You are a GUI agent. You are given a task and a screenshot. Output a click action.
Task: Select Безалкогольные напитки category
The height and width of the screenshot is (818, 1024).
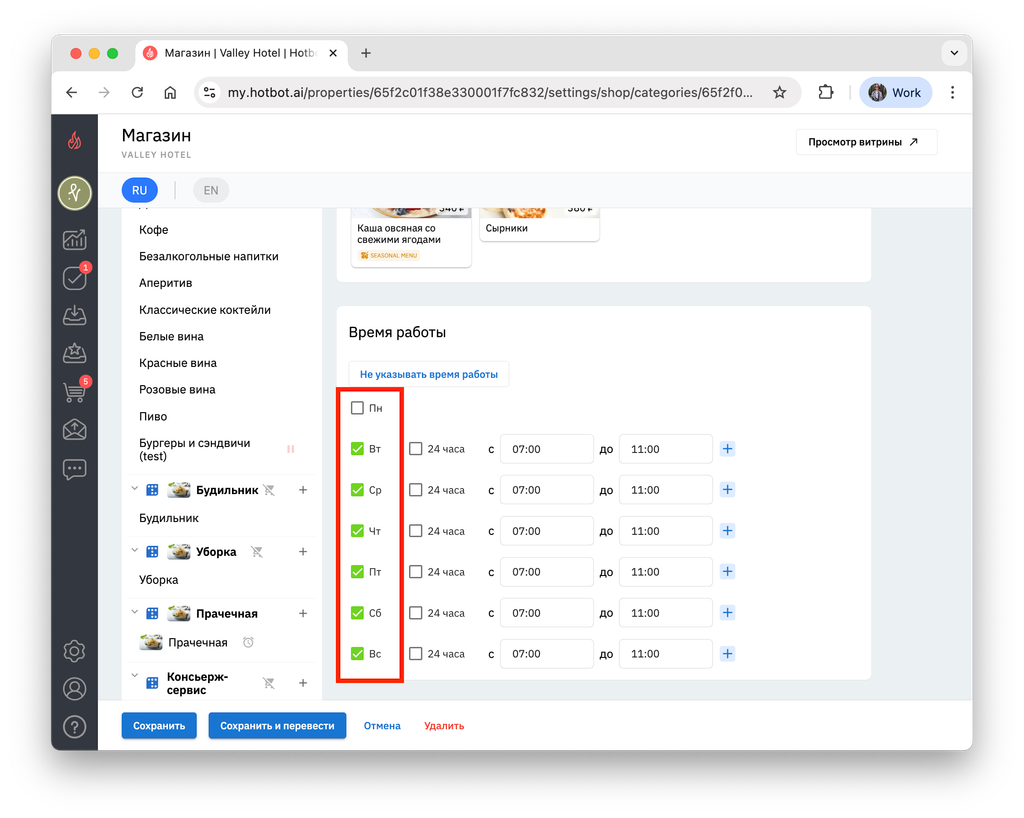(x=209, y=257)
